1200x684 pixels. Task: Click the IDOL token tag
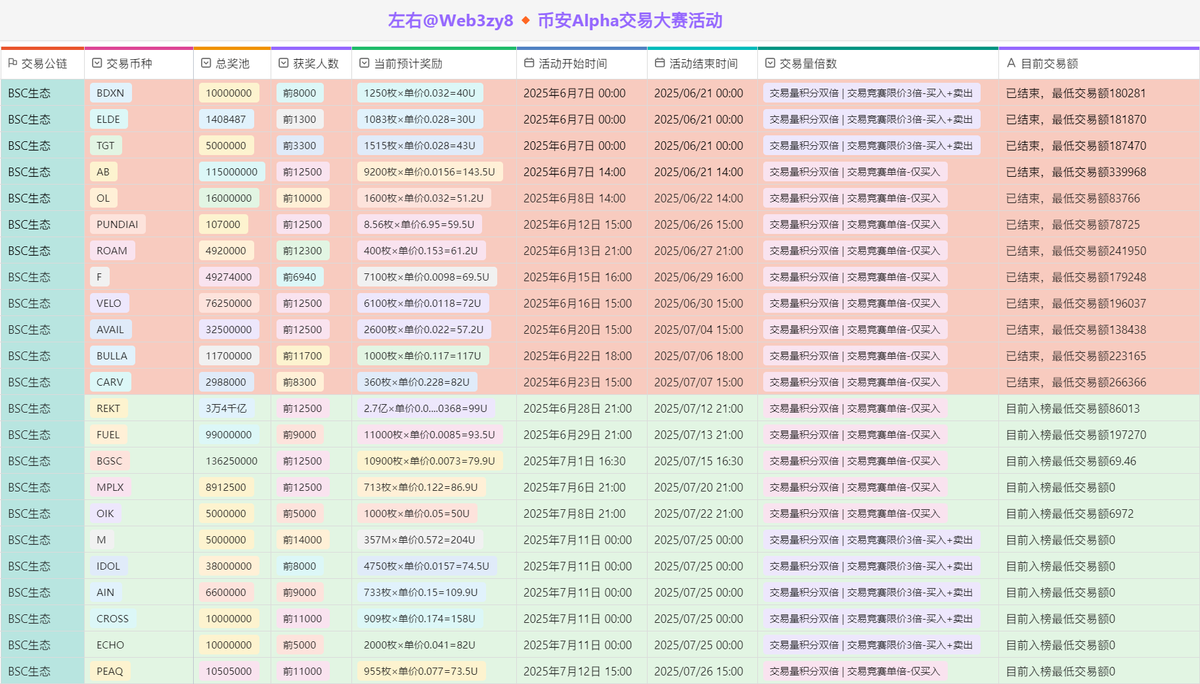click(108, 566)
